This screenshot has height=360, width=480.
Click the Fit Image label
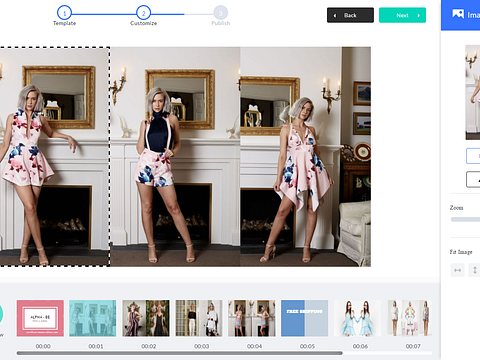tap(461, 252)
